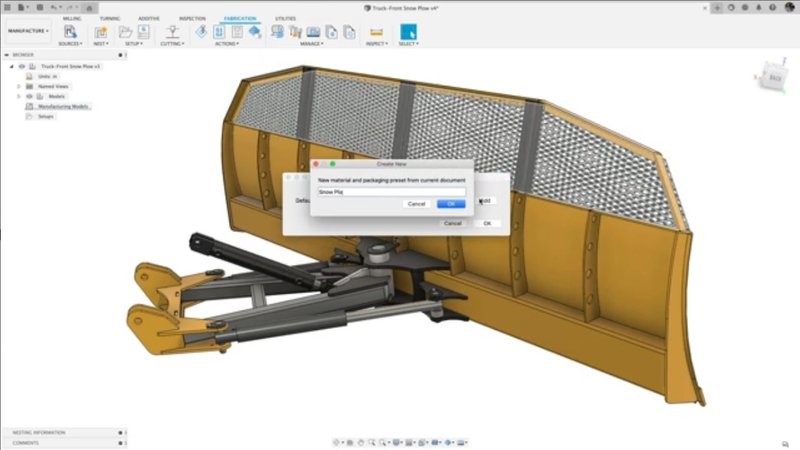Click the Inspect measure icon
The width and height of the screenshot is (800, 450).
pos(376,32)
